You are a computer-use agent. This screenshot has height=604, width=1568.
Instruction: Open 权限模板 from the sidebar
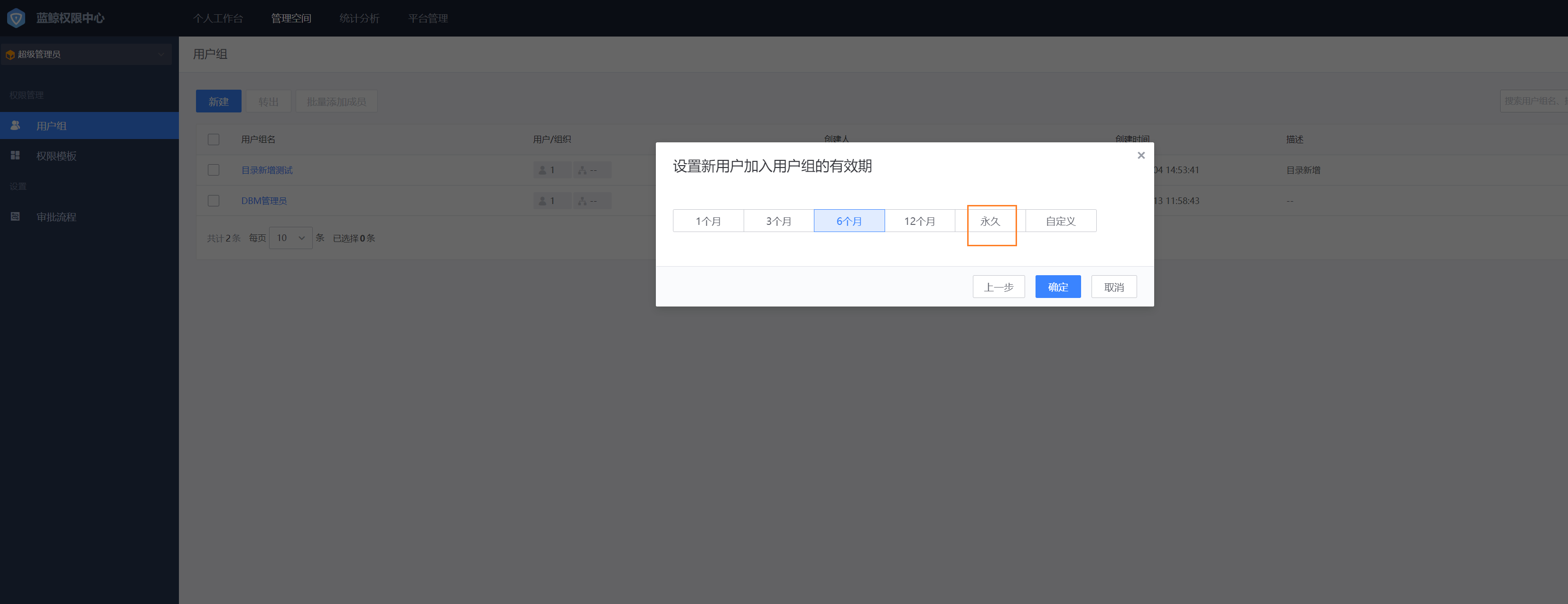tap(56, 156)
